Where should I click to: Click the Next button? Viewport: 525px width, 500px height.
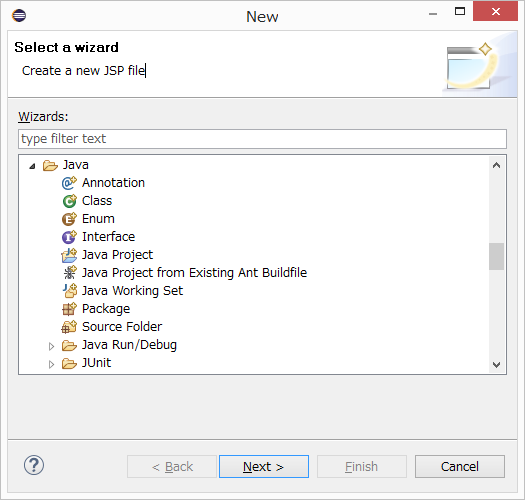tap(264, 467)
